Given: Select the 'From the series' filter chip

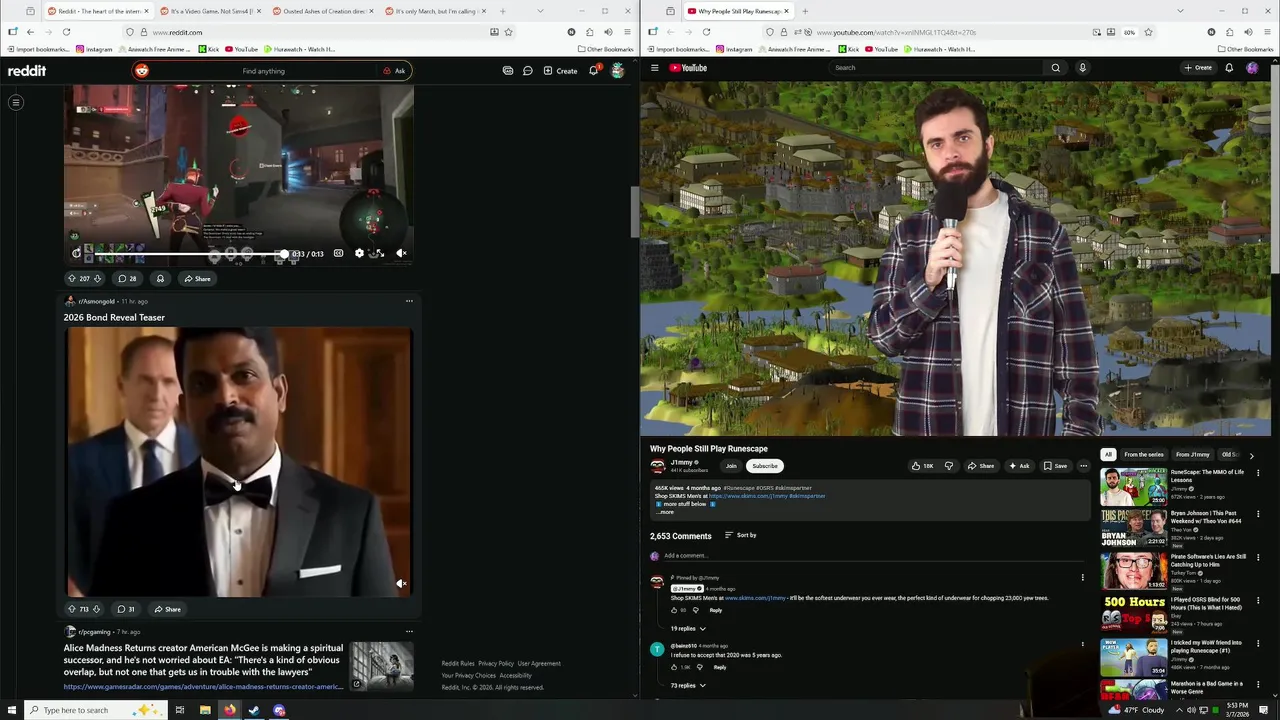Looking at the screenshot, I should pos(1144,455).
